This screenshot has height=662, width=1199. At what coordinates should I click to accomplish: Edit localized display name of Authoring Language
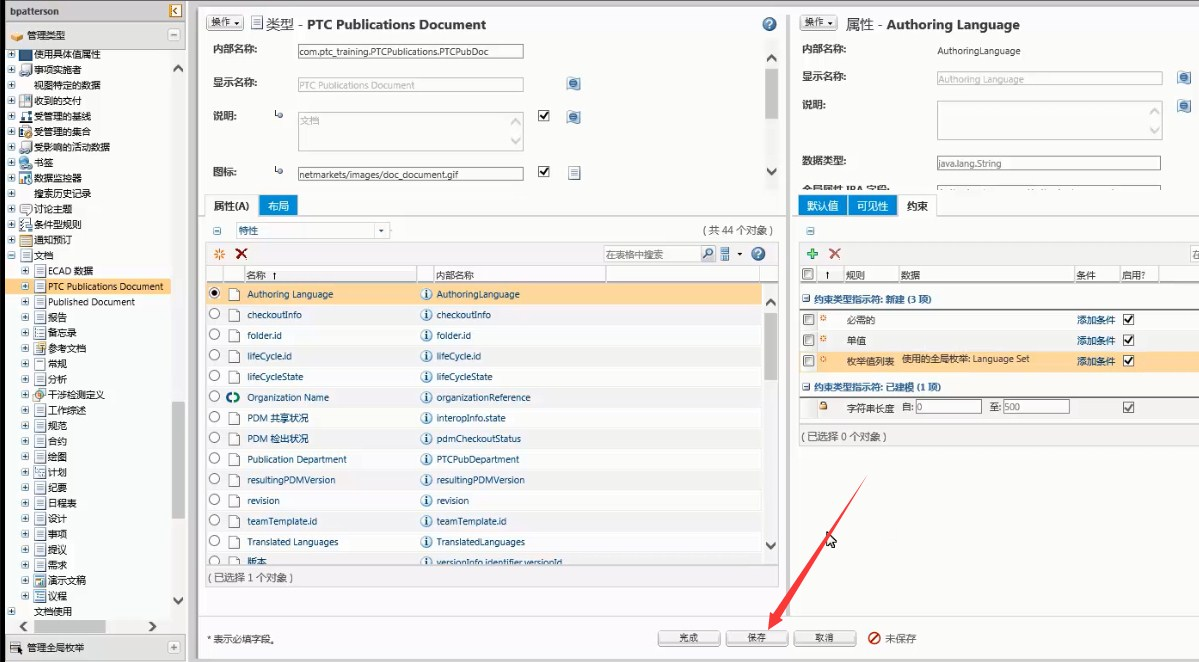pos(1184,78)
